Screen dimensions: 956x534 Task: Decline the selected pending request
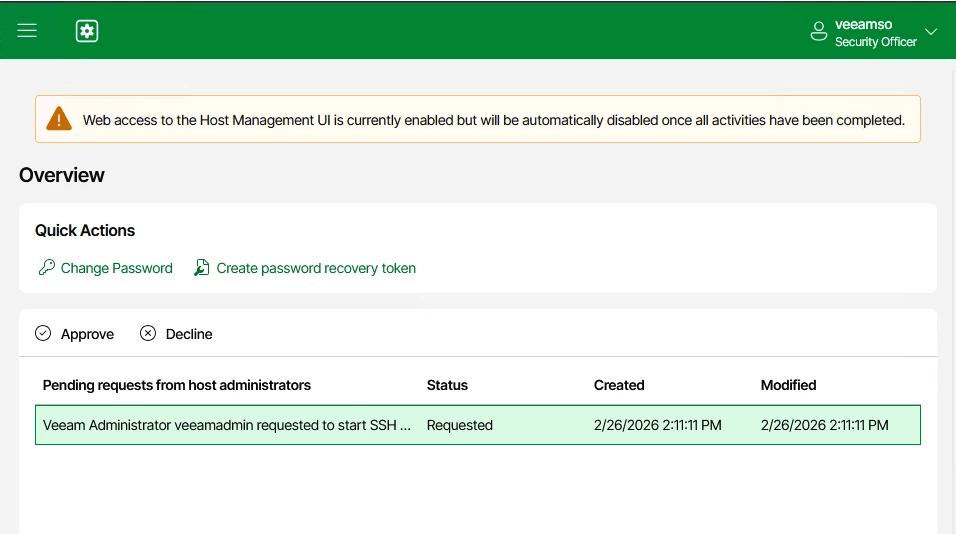(x=176, y=334)
